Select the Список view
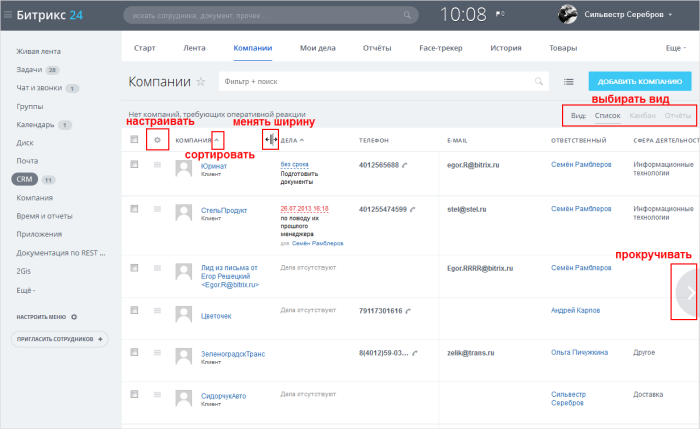Image resolution: width=700 pixels, height=429 pixels. (x=607, y=116)
